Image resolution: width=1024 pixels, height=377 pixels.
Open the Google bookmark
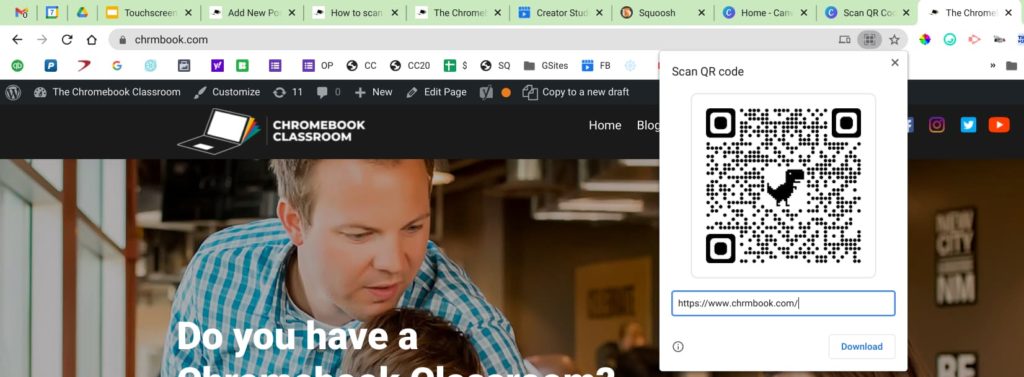117,65
